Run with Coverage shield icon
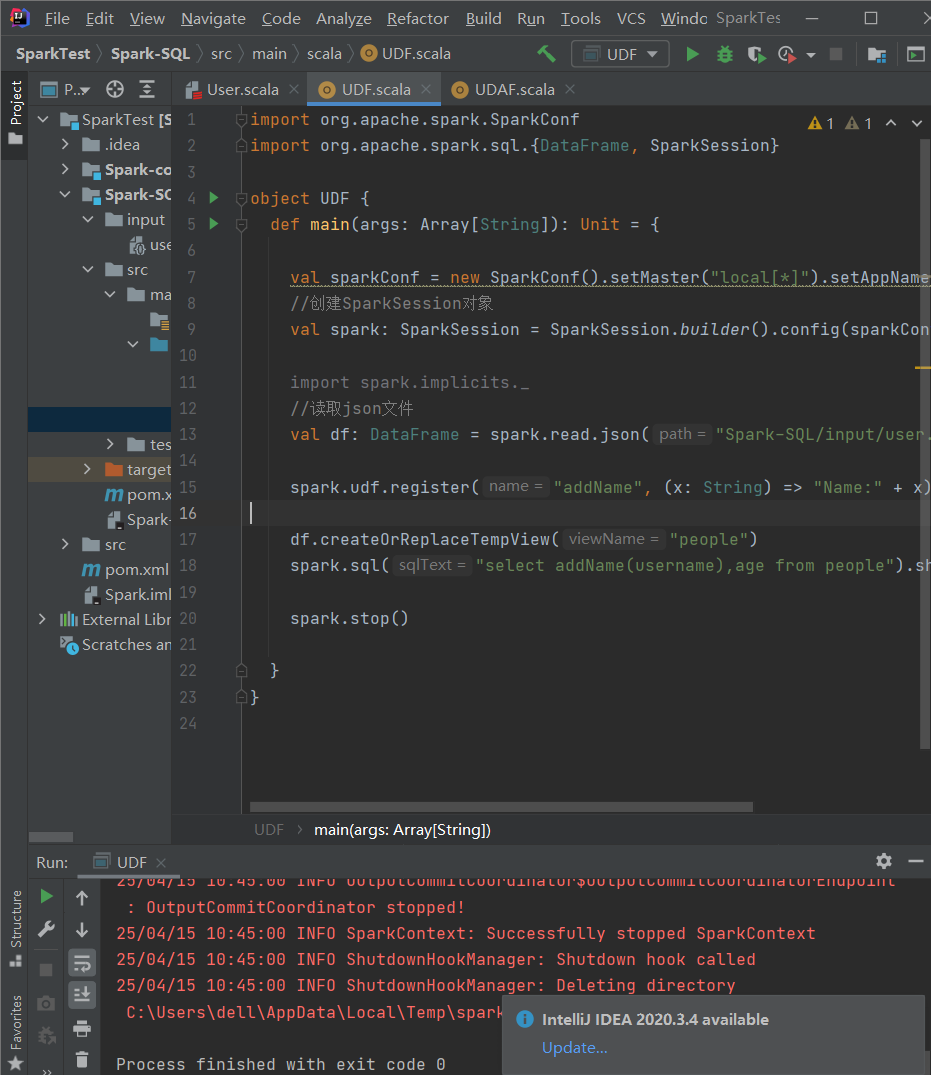 click(756, 54)
